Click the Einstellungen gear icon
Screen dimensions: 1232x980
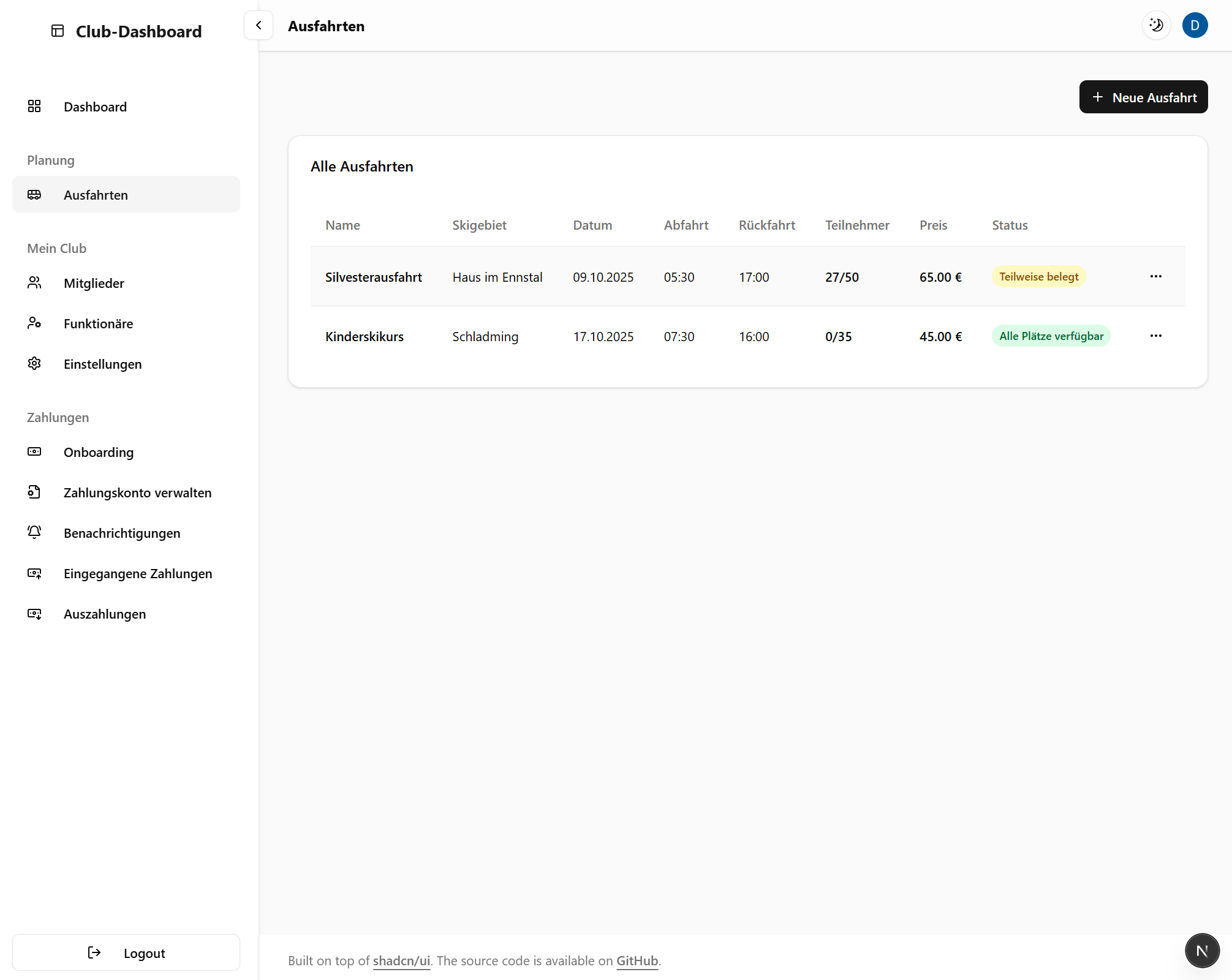pyautogui.click(x=34, y=364)
